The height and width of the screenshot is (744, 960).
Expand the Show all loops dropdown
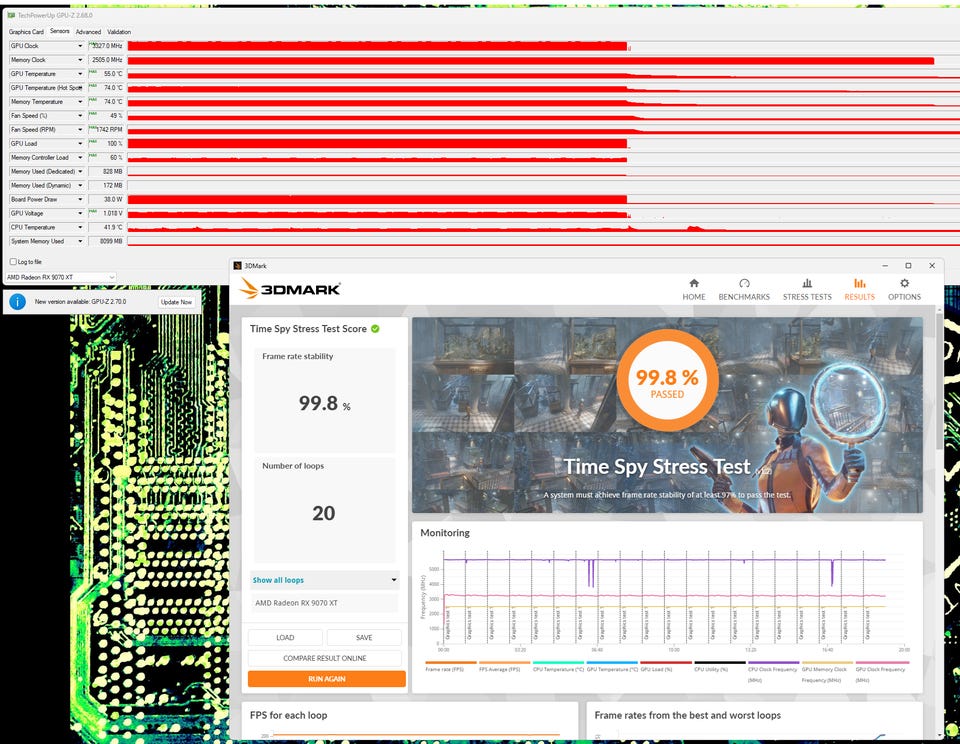(x=324, y=580)
